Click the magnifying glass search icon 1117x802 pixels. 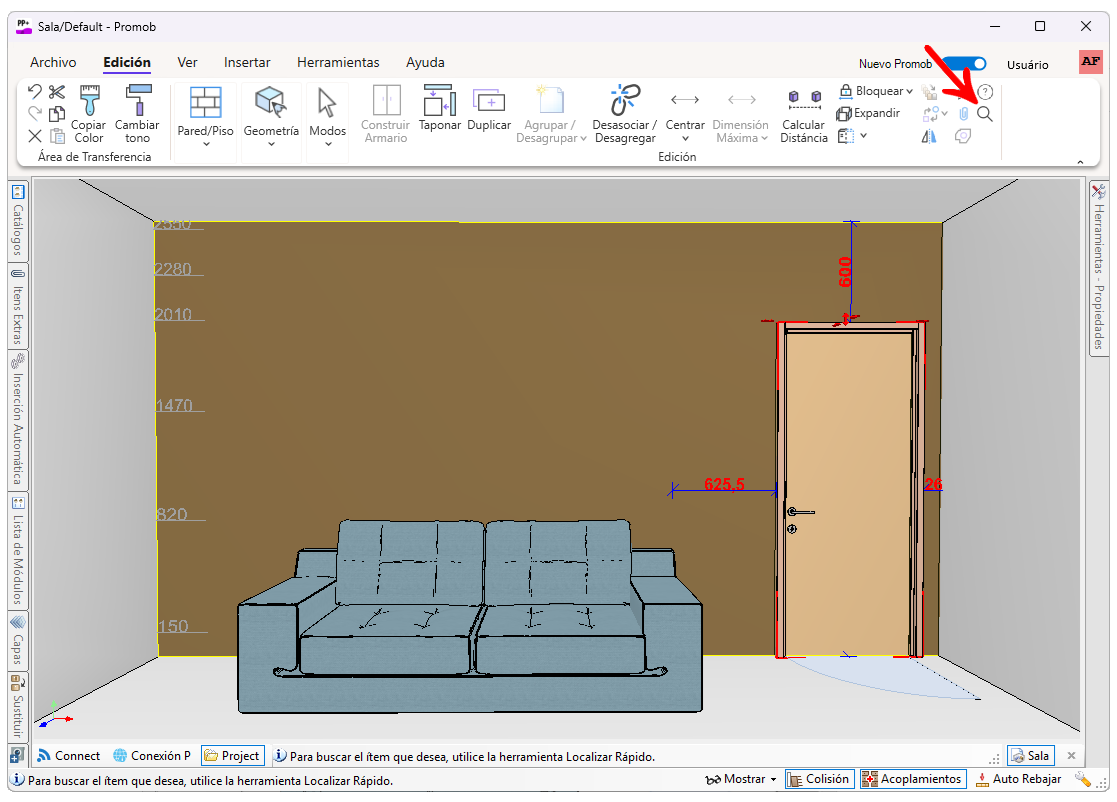coord(985,114)
